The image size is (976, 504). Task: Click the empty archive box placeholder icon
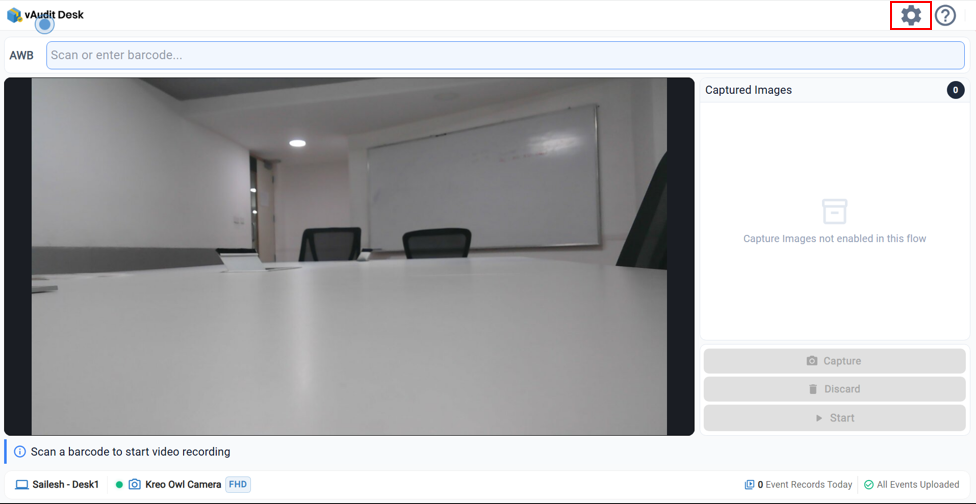(x=835, y=212)
